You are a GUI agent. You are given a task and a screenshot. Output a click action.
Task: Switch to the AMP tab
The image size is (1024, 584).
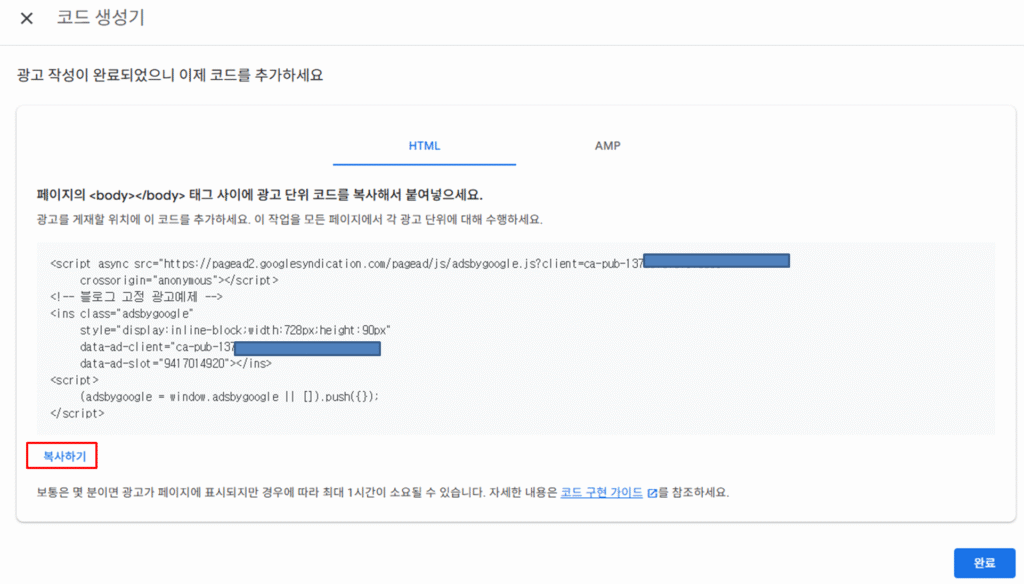(x=607, y=146)
